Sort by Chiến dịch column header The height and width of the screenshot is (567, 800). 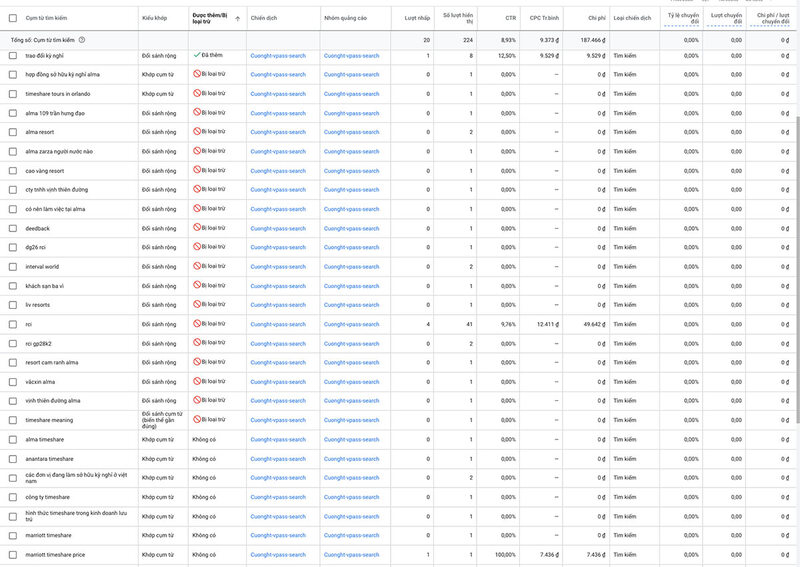264,18
